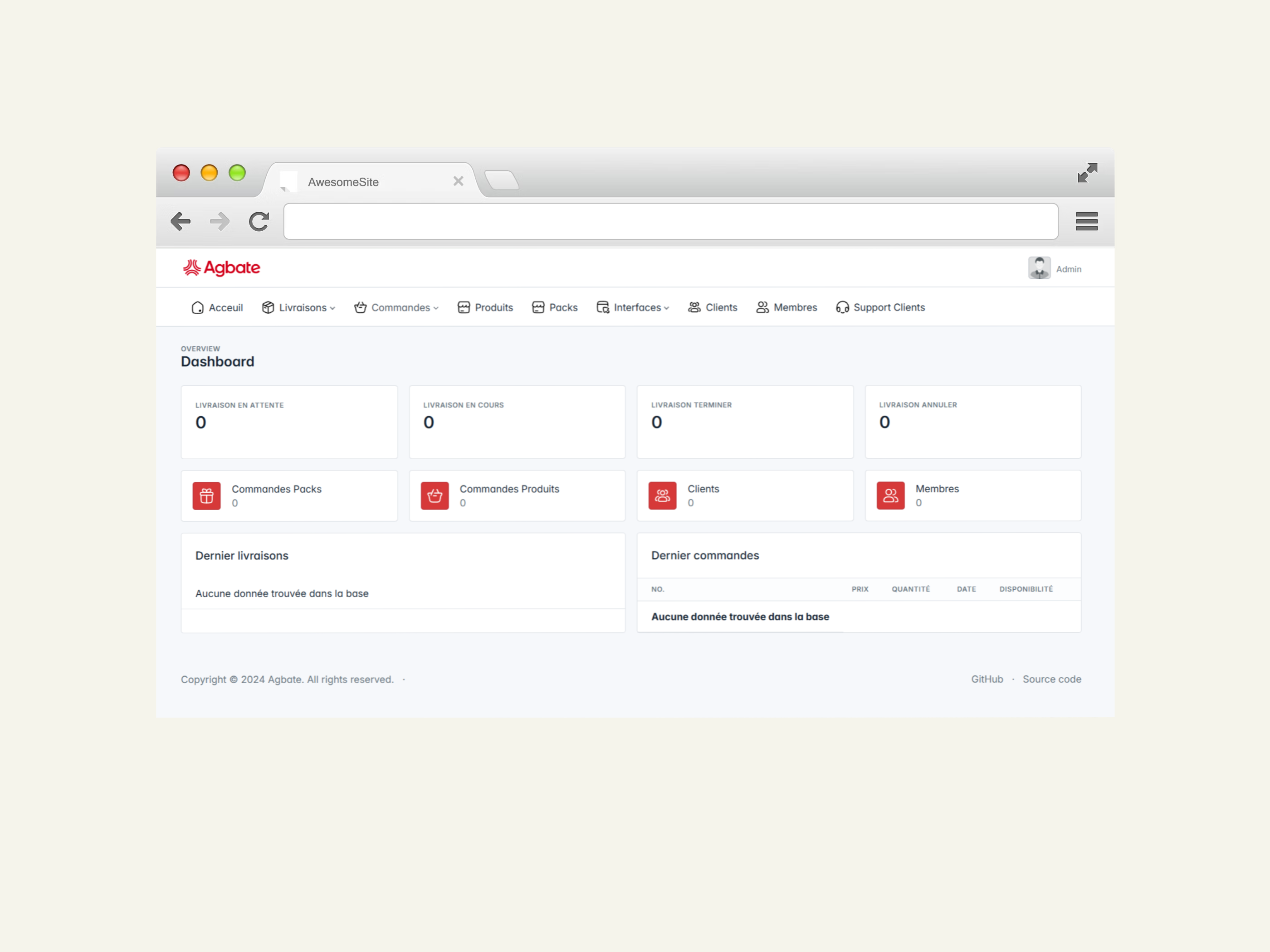Open the Packs menu item
Viewport: 1270px width, 952px height.
pyautogui.click(x=555, y=307)
